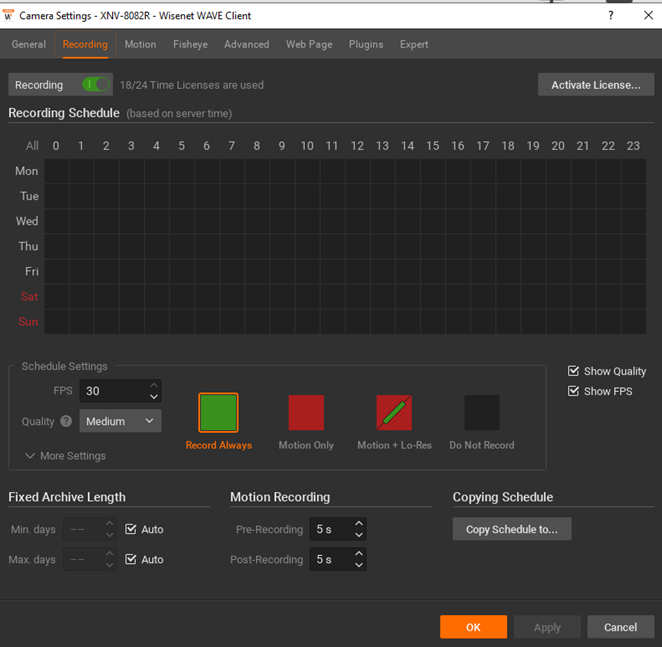Select the Sun row header
This screenshot has width=662, height=647.
click(28, 321)
